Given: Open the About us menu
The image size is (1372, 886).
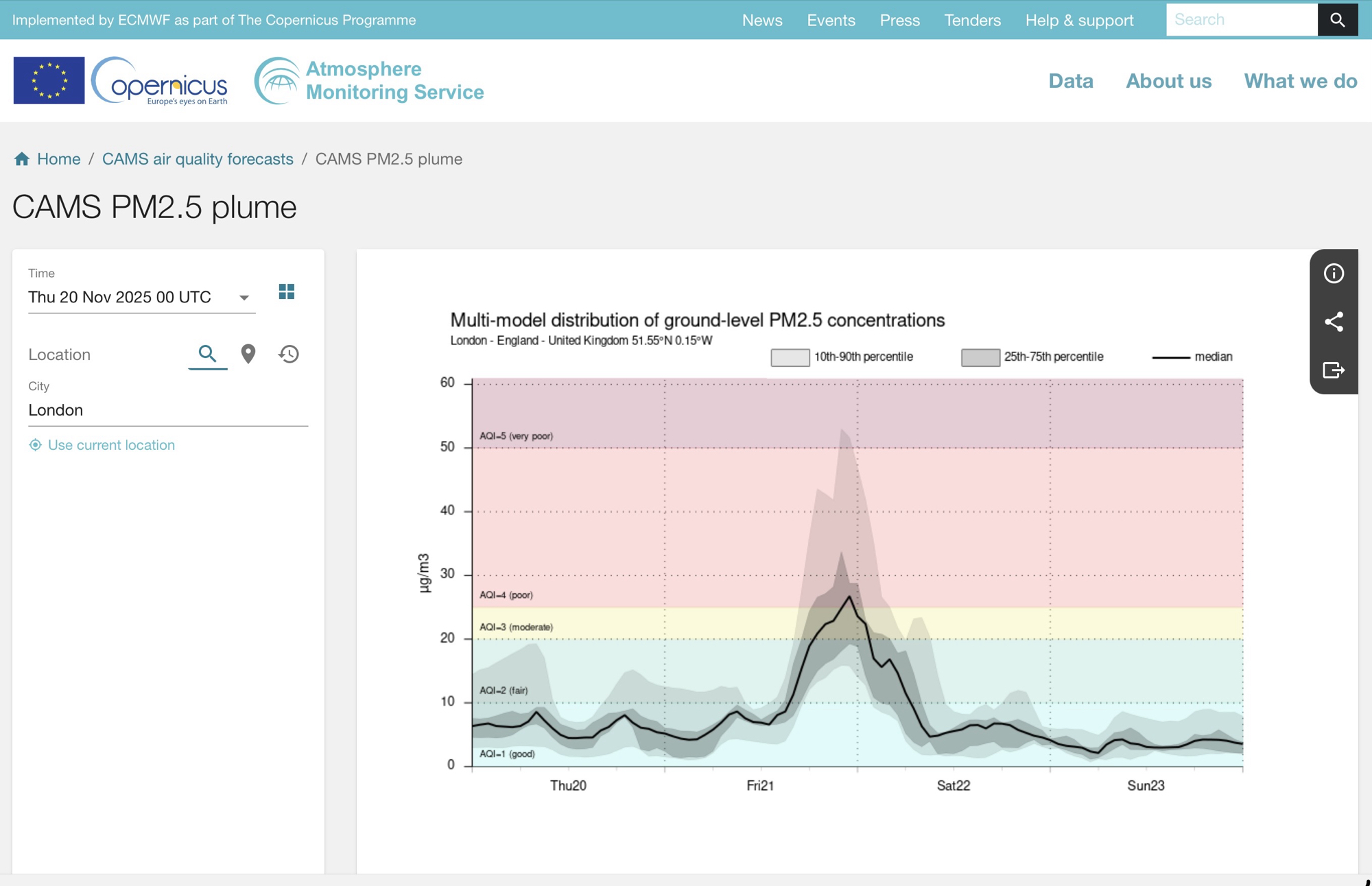Looking at the screenshot, I should pyautogui.click(x=1168, y=81).
